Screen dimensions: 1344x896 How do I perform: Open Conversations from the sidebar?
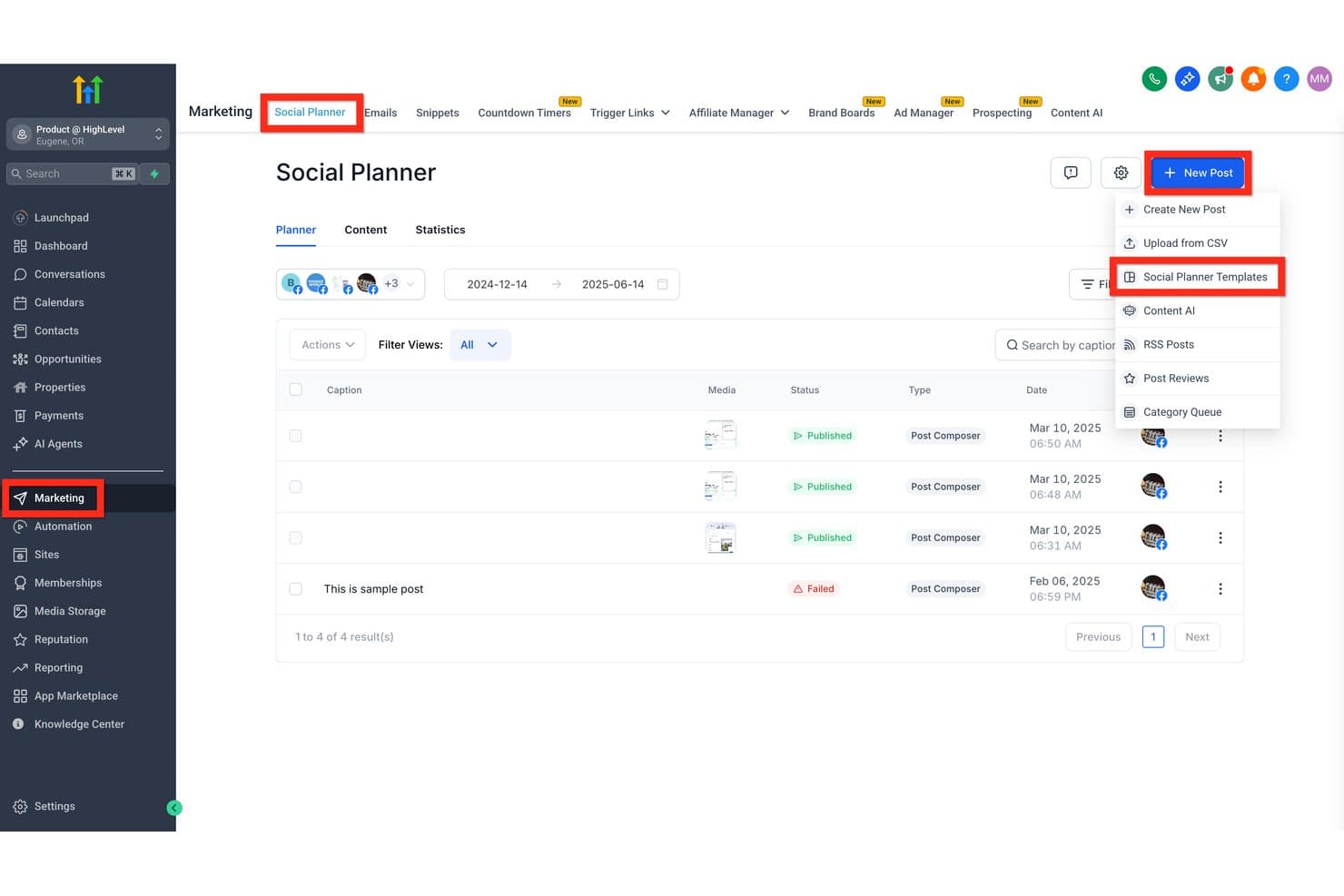[x=70, y=274]
